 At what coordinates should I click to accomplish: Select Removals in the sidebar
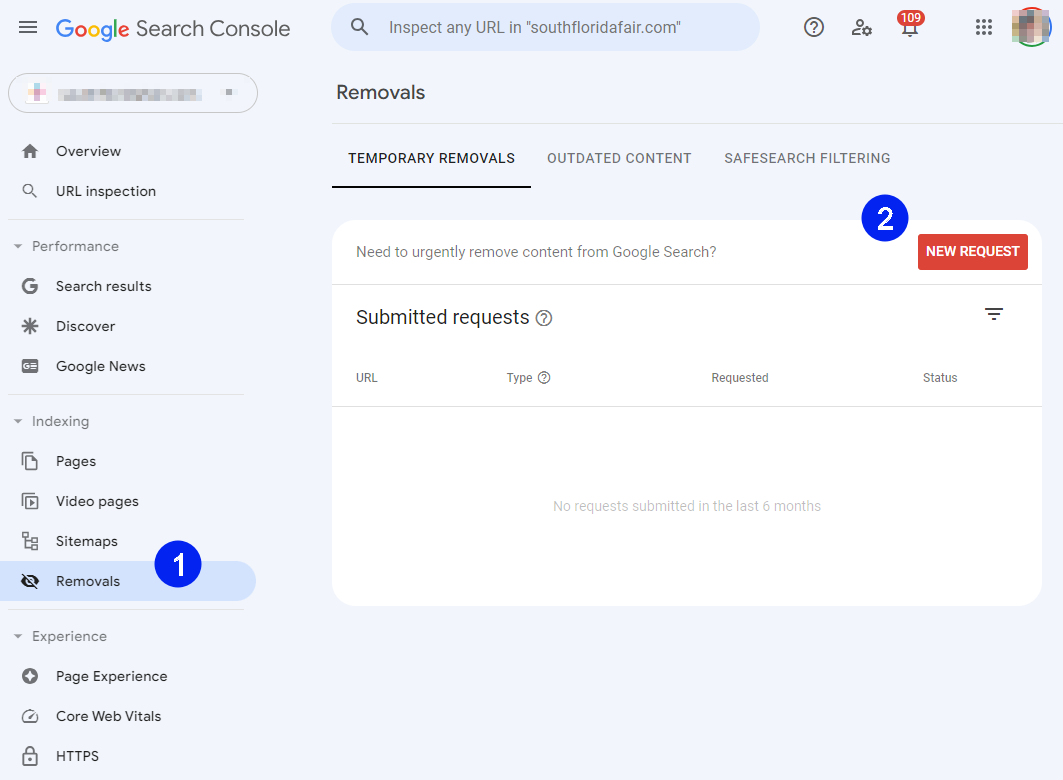(127, 581)
